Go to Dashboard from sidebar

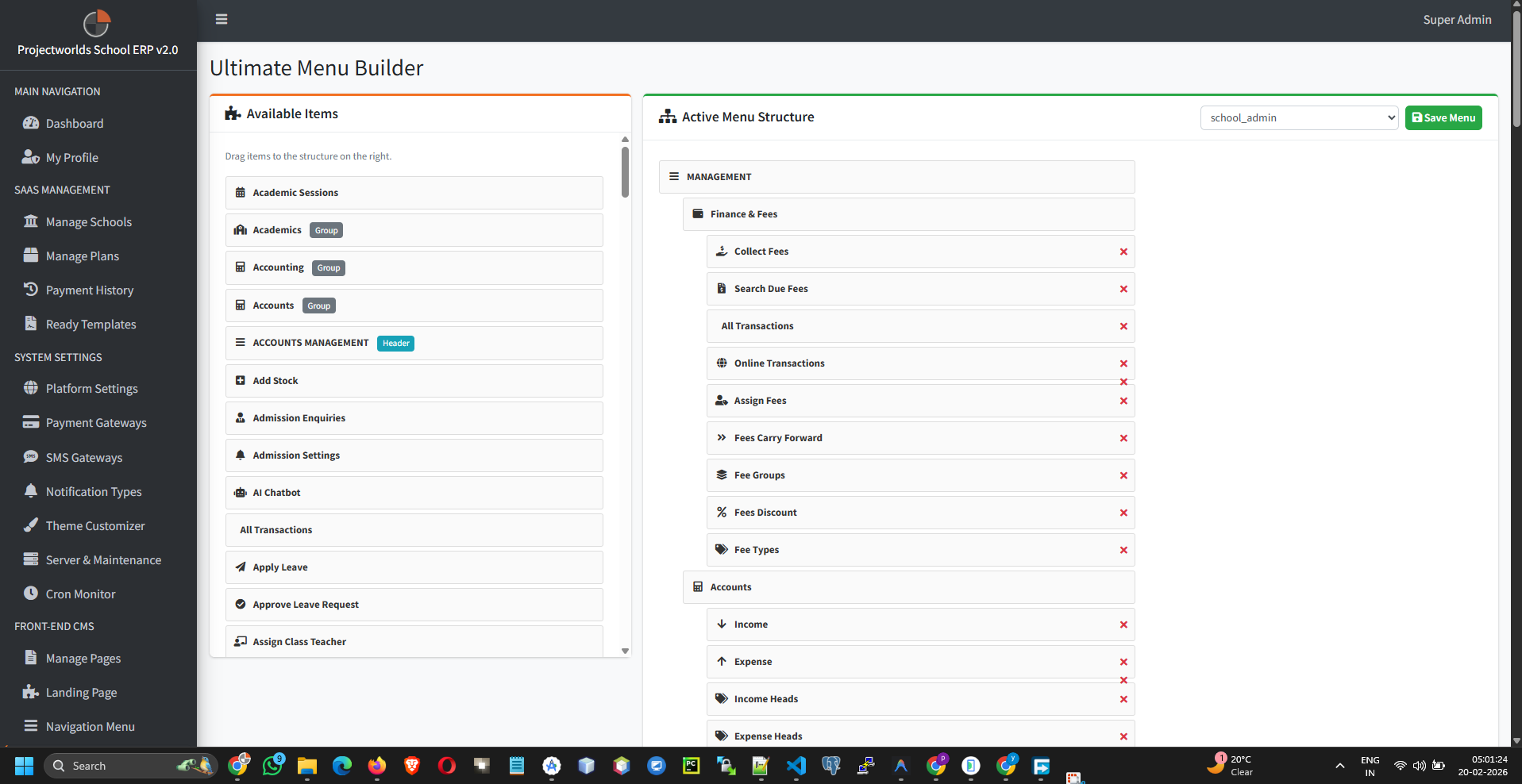pyautogui.click(x=75, y=123)
